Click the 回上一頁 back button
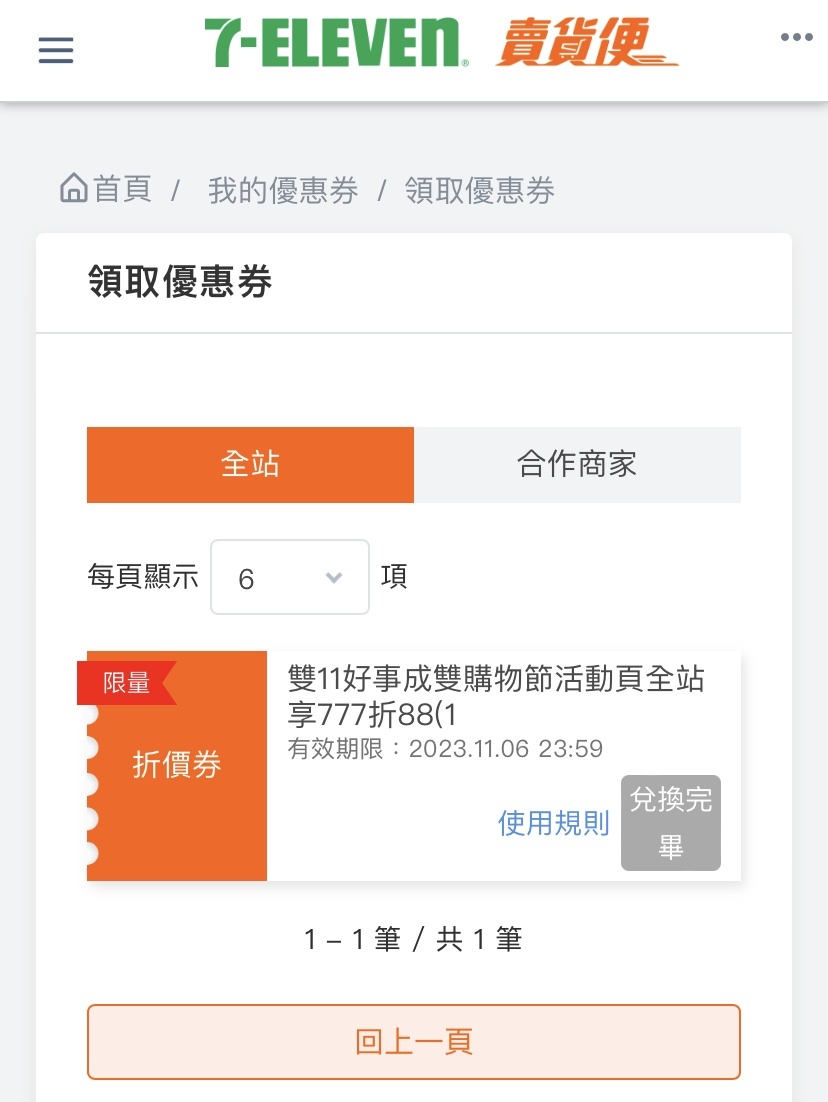Image resolution: width=828 pixels, height=1102 pixels. tap(414, 1042)
